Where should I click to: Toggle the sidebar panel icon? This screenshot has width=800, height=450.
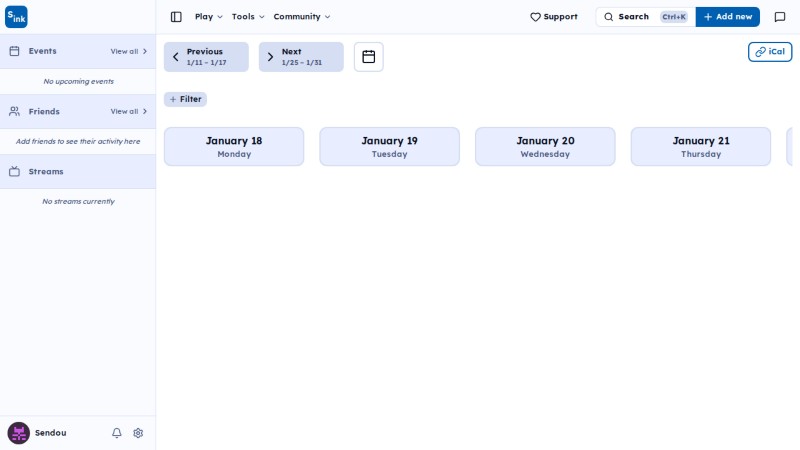point(176,17)
